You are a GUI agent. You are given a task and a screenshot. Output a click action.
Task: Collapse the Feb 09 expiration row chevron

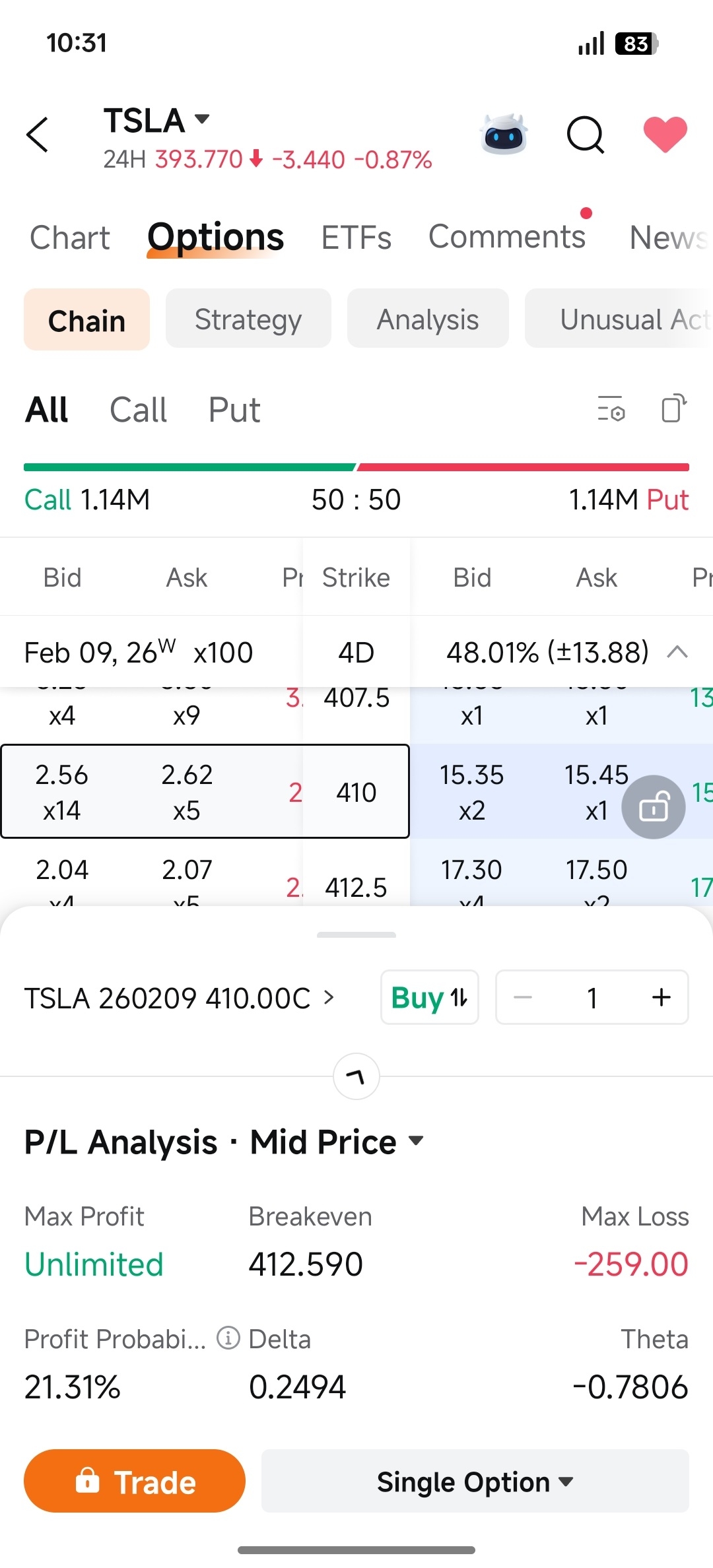pyautogui.click(x=677, y=653)
